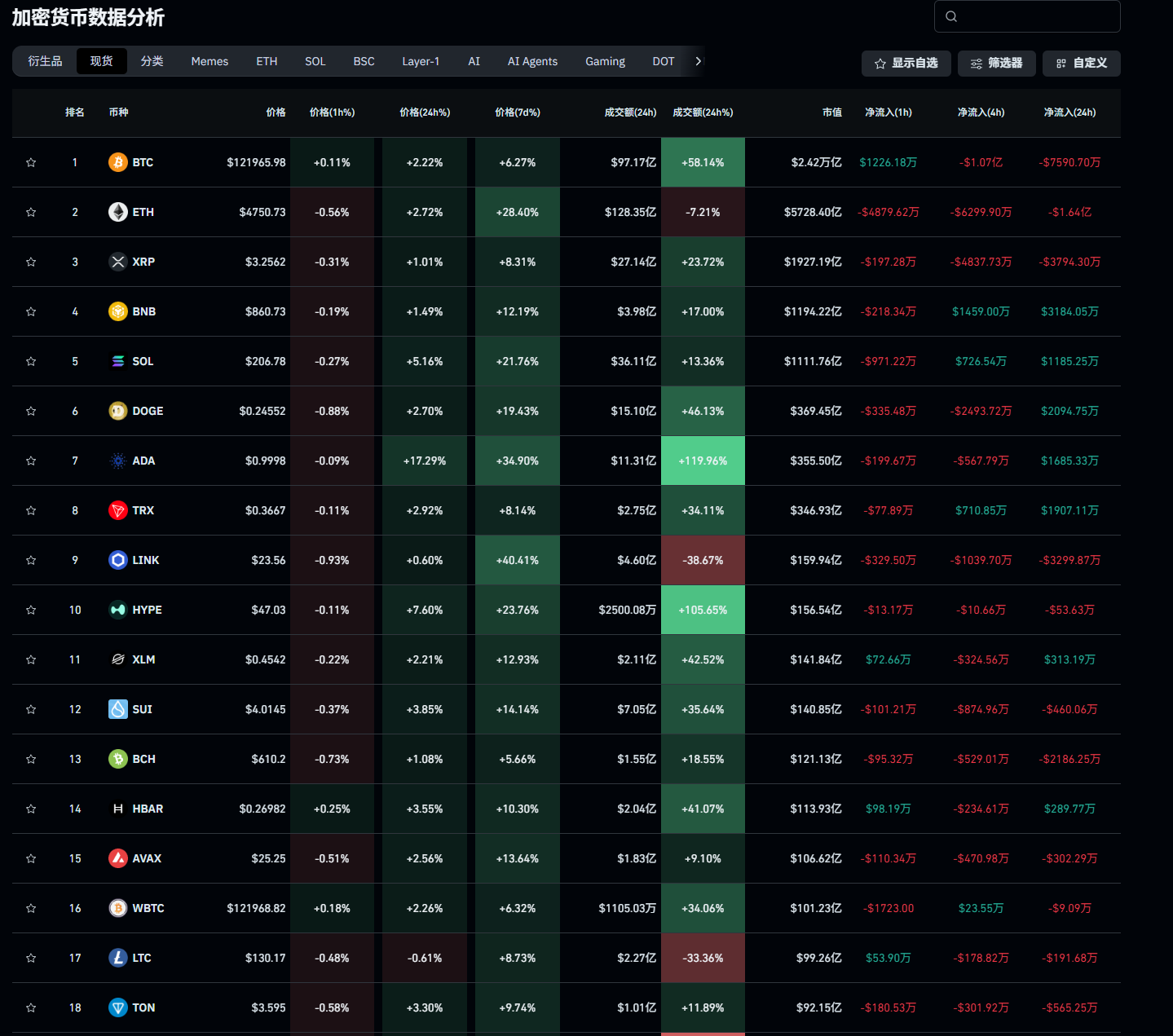Toggle favorite star for LINK
This screenshot has width=1173, height=1036.
pos(31,560)
